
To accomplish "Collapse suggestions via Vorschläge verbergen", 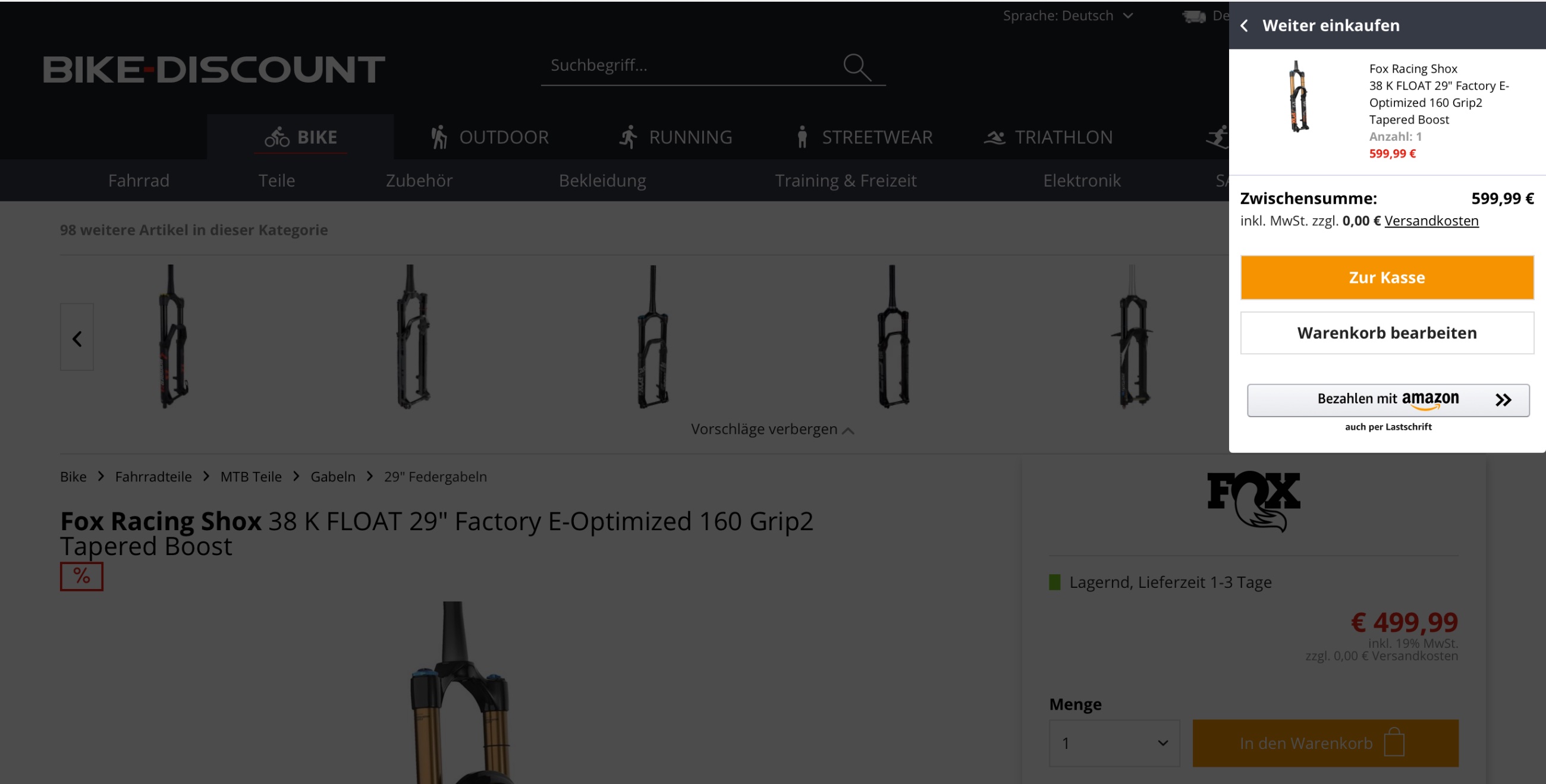I will pos(772,430).
